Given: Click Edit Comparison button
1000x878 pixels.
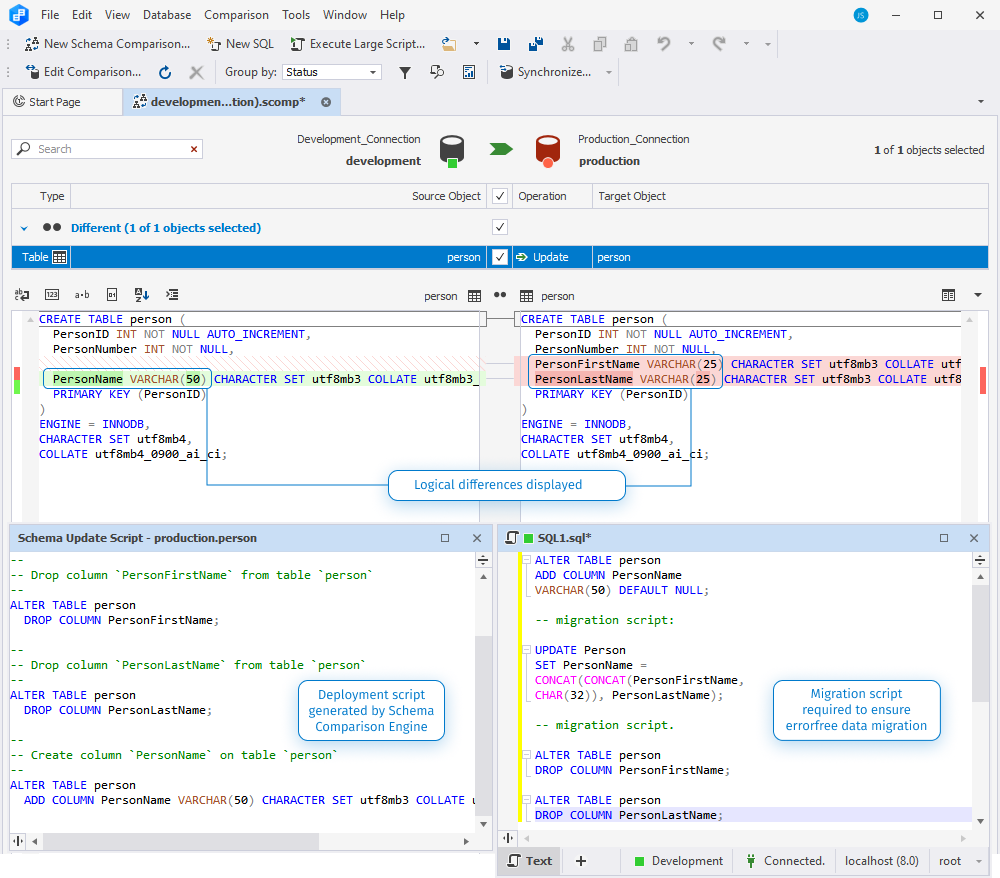Looking at the screenshot, I should coord(83,72).
